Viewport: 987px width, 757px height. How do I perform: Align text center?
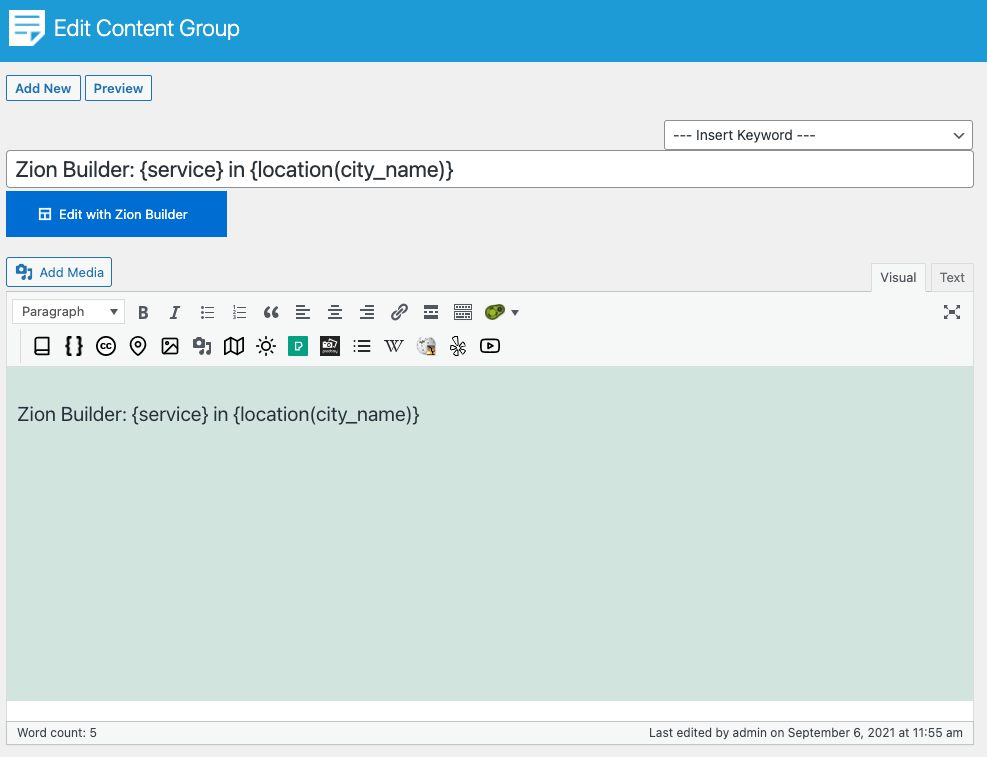click(335, 312)
